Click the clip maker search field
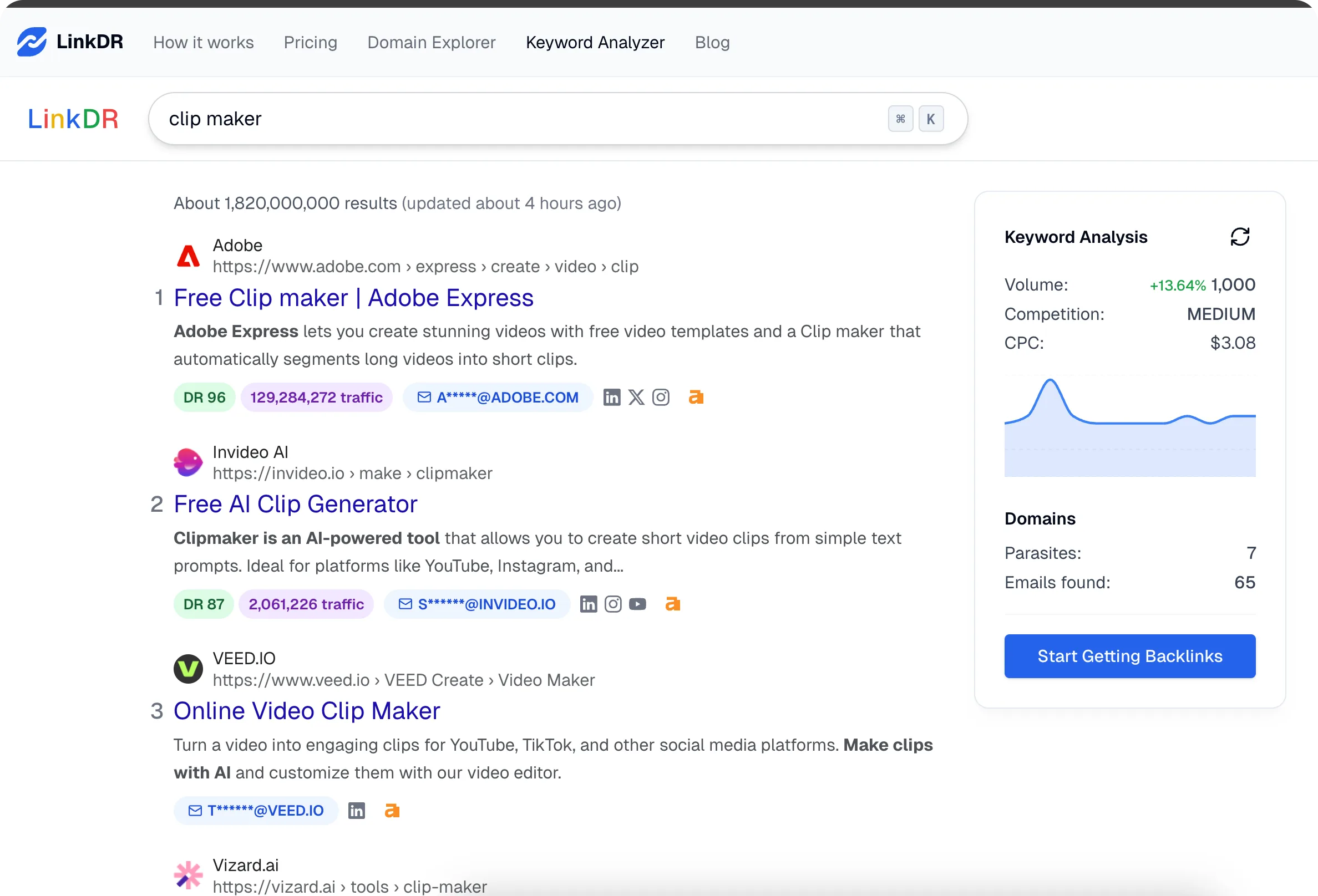Image resolution: width=1318 pixels, height=896 pixels. 557,119
